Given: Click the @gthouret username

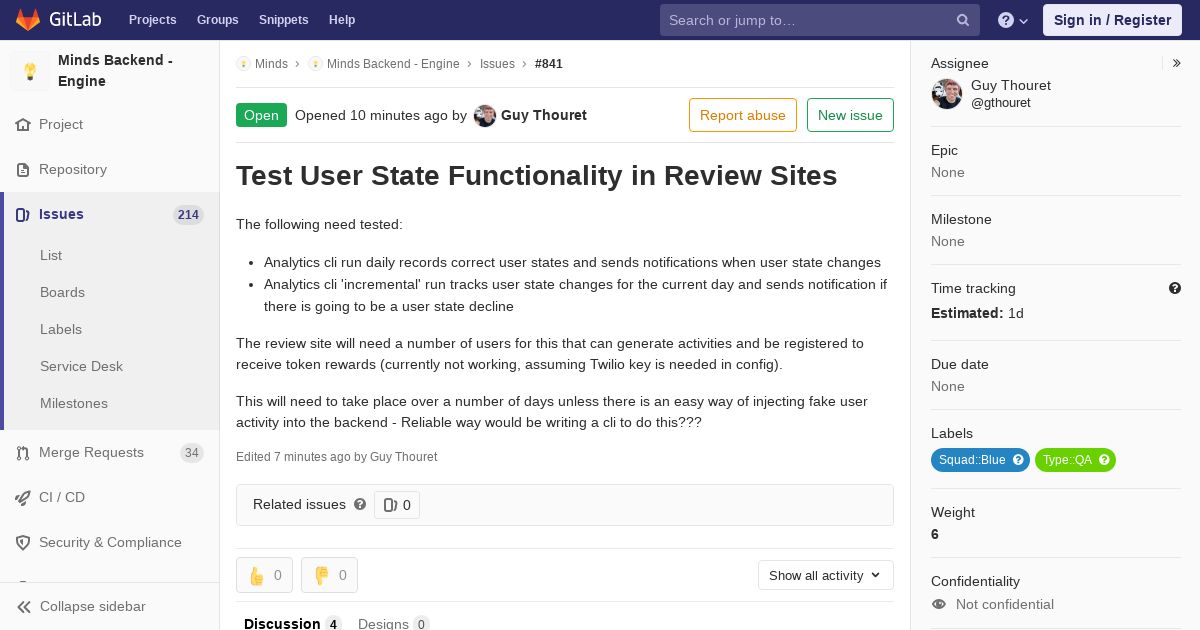Looking at the screenshot, I should coord(1001,103).
